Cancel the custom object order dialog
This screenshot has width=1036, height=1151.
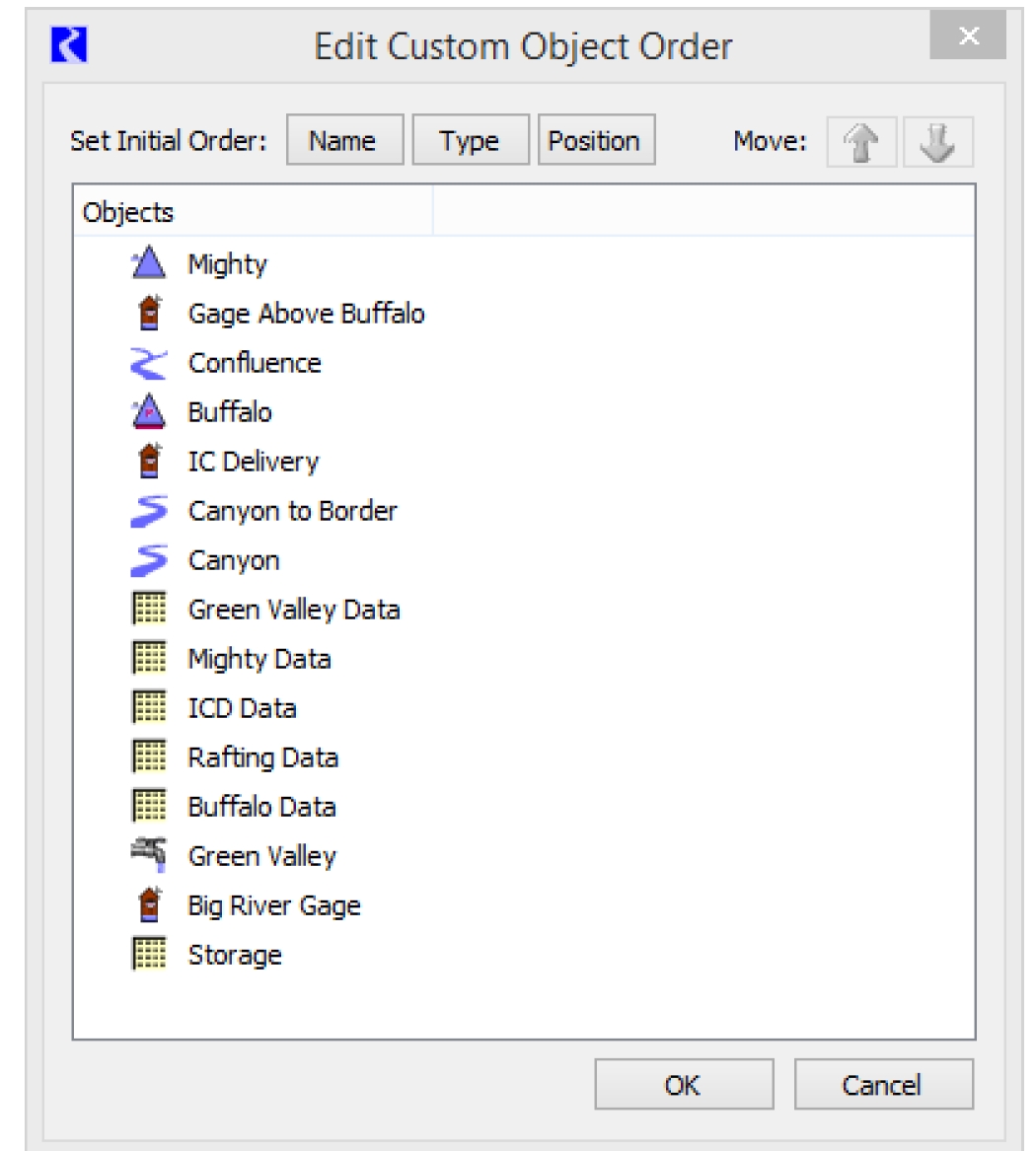pos(882,1085)
